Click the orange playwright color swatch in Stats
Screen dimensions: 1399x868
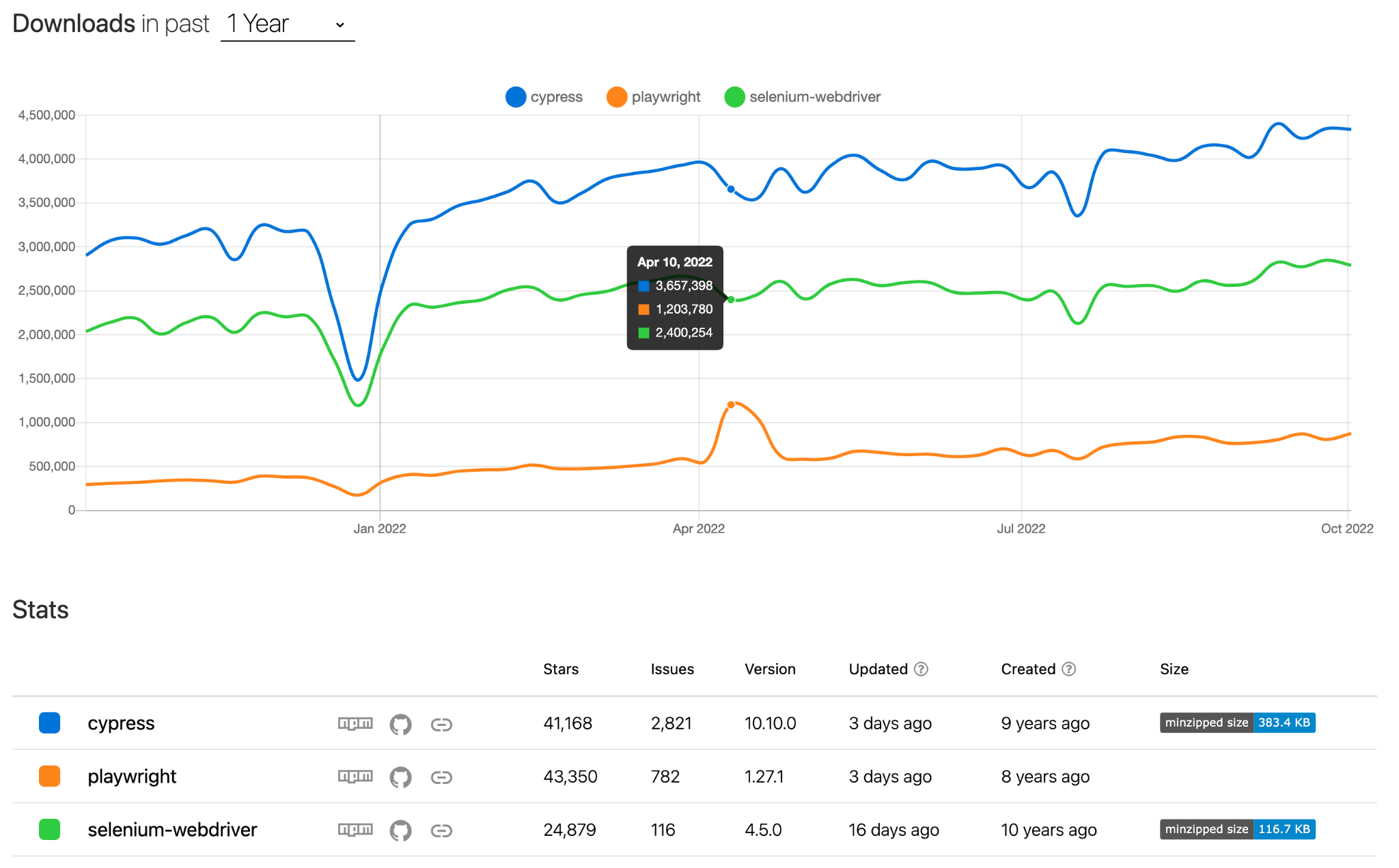coord(50,776)
